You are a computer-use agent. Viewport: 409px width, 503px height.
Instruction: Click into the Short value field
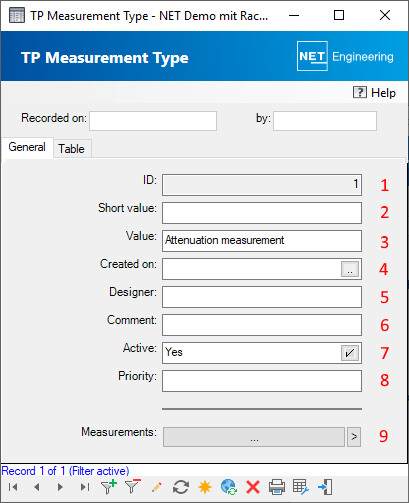[x=262, y=213]
